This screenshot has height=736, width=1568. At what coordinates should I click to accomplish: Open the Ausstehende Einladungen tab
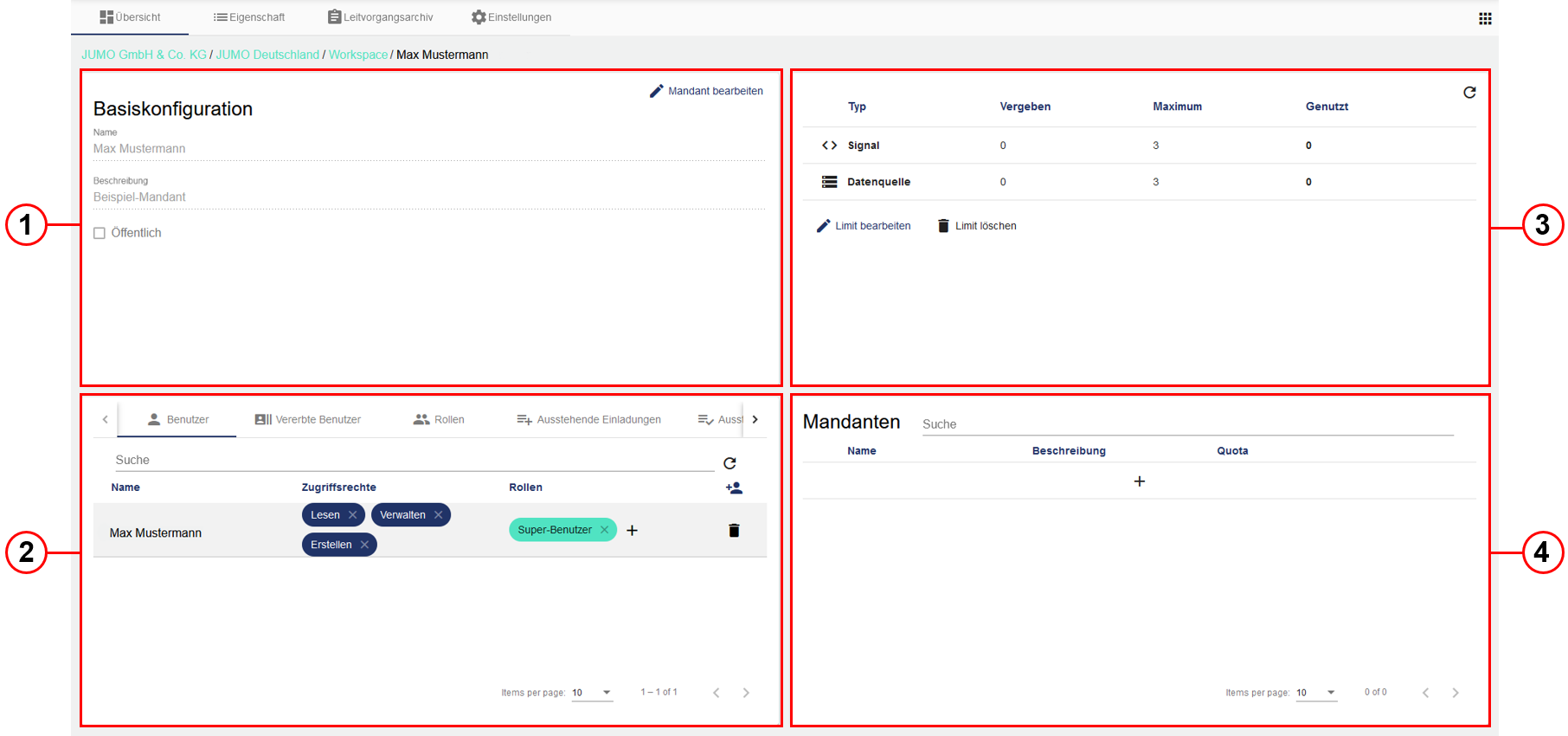[588, 420]
